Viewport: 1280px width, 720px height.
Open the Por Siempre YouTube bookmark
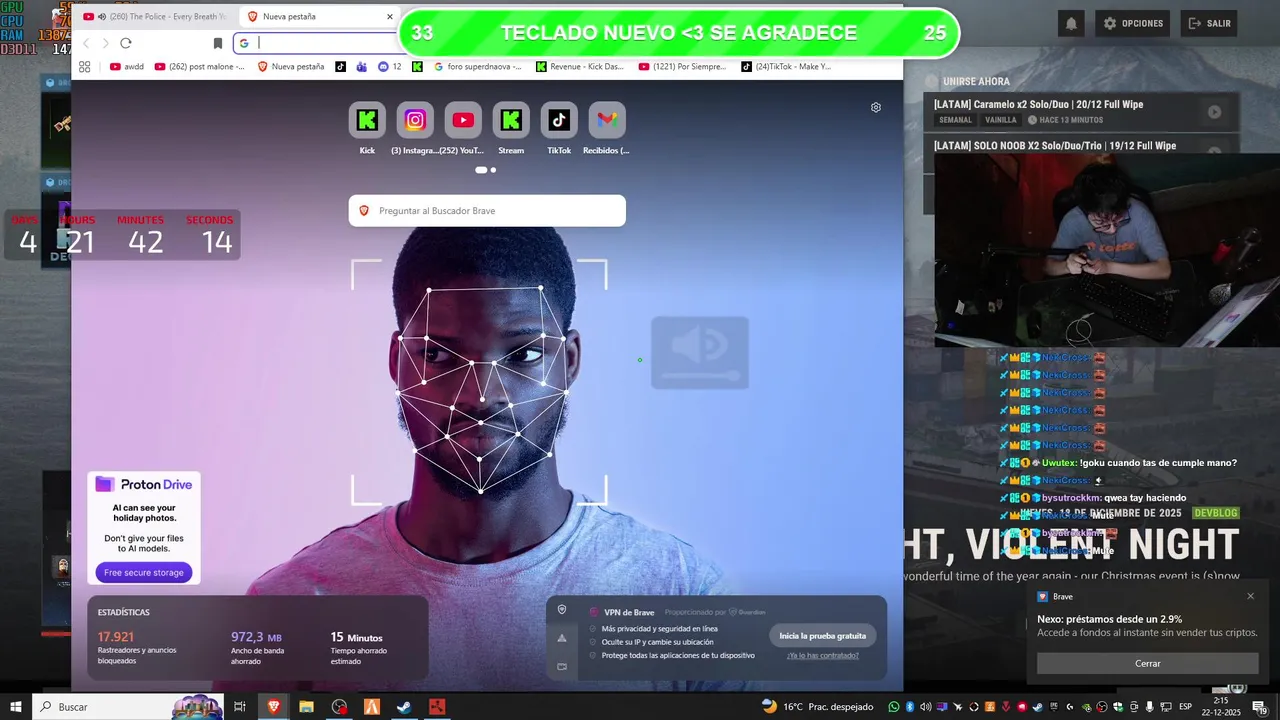685,67
